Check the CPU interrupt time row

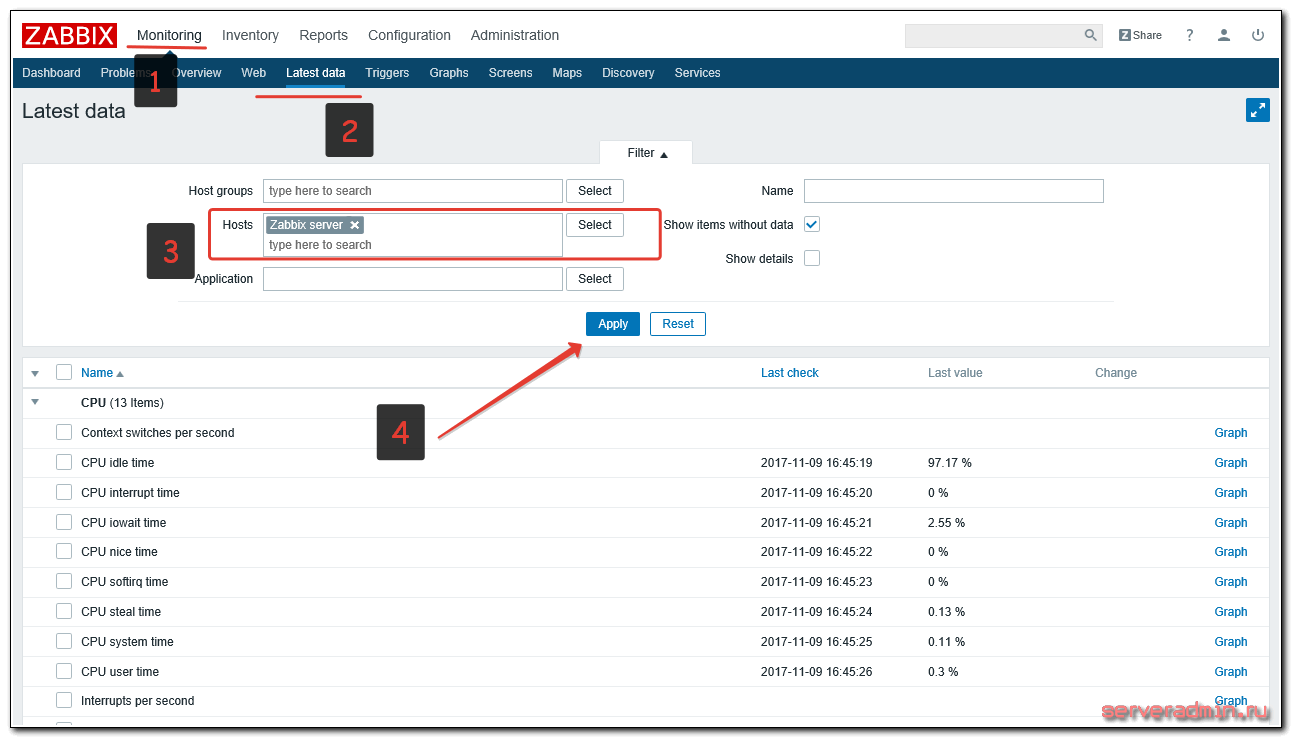coord(64,492)
